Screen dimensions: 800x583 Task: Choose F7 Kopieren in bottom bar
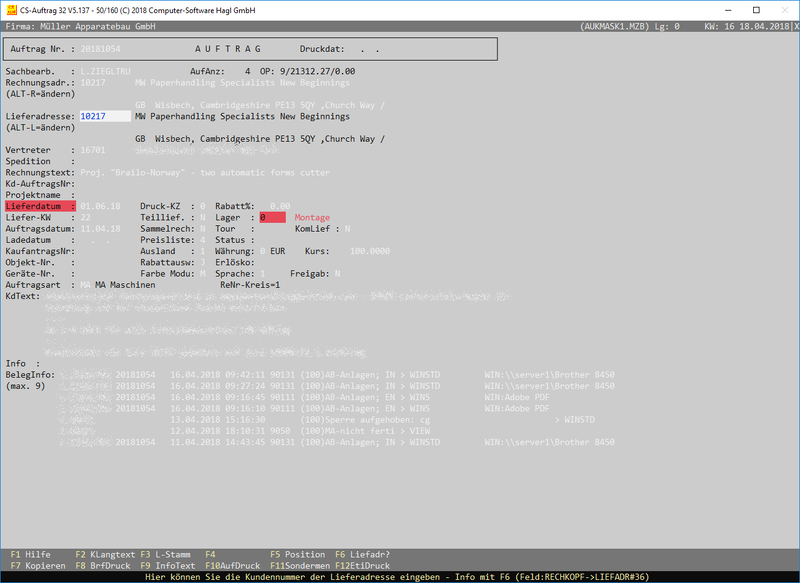(38, 565)
